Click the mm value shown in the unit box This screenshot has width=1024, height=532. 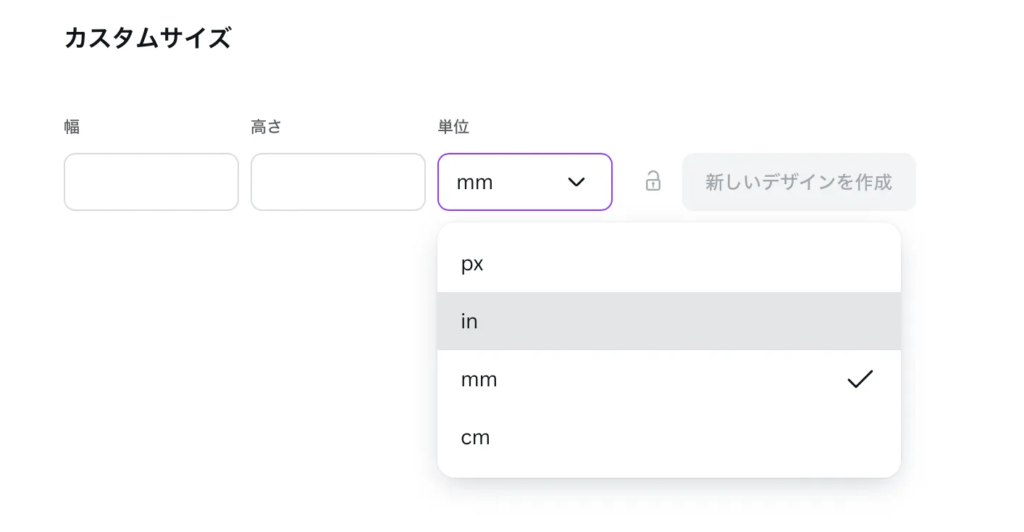[x=475, y=183]
